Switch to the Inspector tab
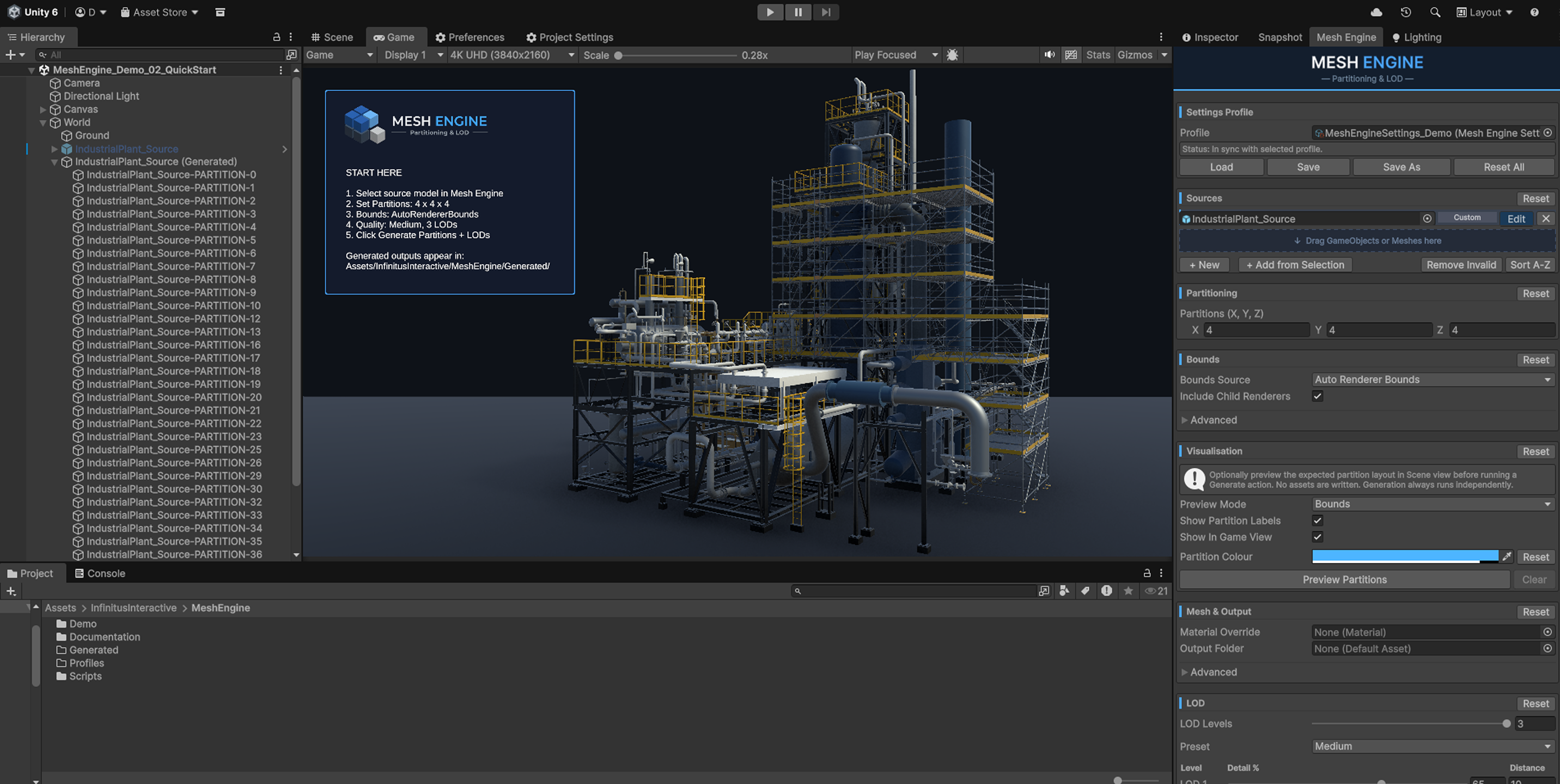The image size is (1560, 784). (1210, 37)
